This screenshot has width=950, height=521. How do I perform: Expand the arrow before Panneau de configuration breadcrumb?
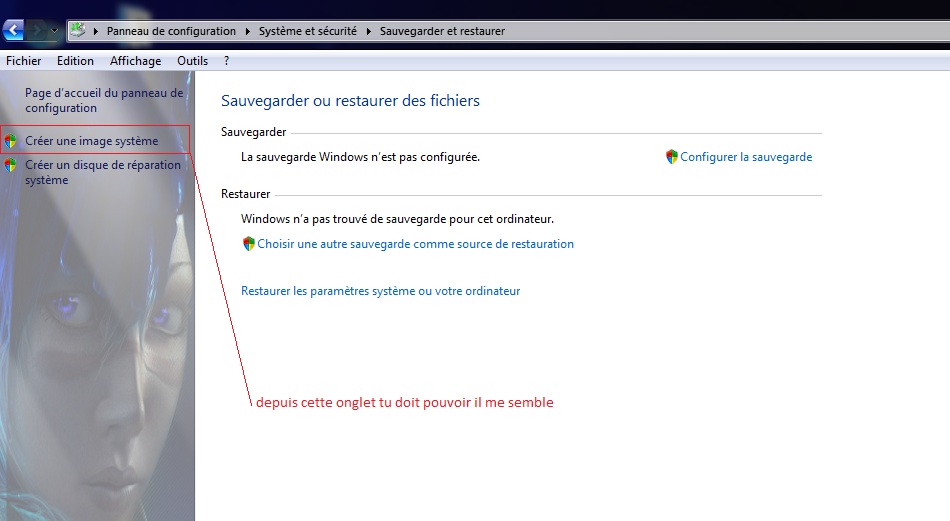click(x=96, y=31)
